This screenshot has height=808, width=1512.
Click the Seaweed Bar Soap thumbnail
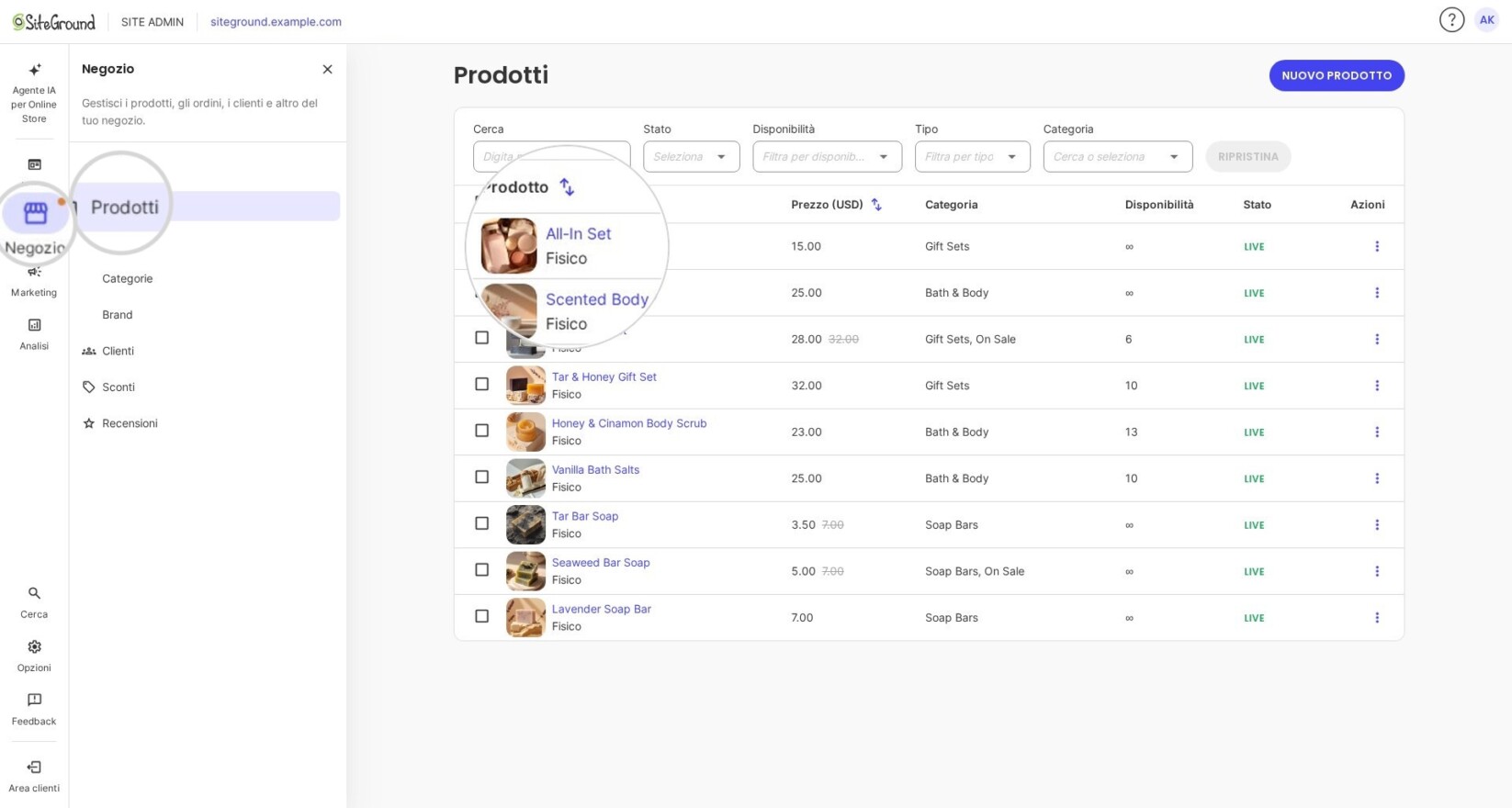point(525,571)
